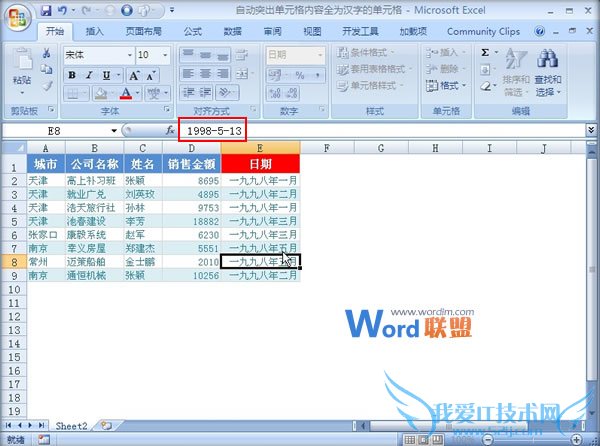The width and height of the screenshot is (600, 446).
Task: Click zoom in plus button
Action: [x=577, y=439]
